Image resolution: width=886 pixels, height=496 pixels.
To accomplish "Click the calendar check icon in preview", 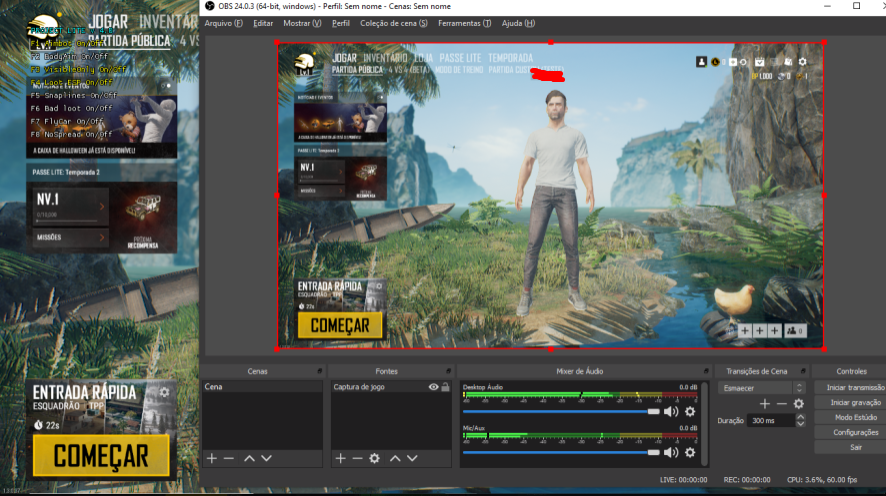I will [759, 62].
